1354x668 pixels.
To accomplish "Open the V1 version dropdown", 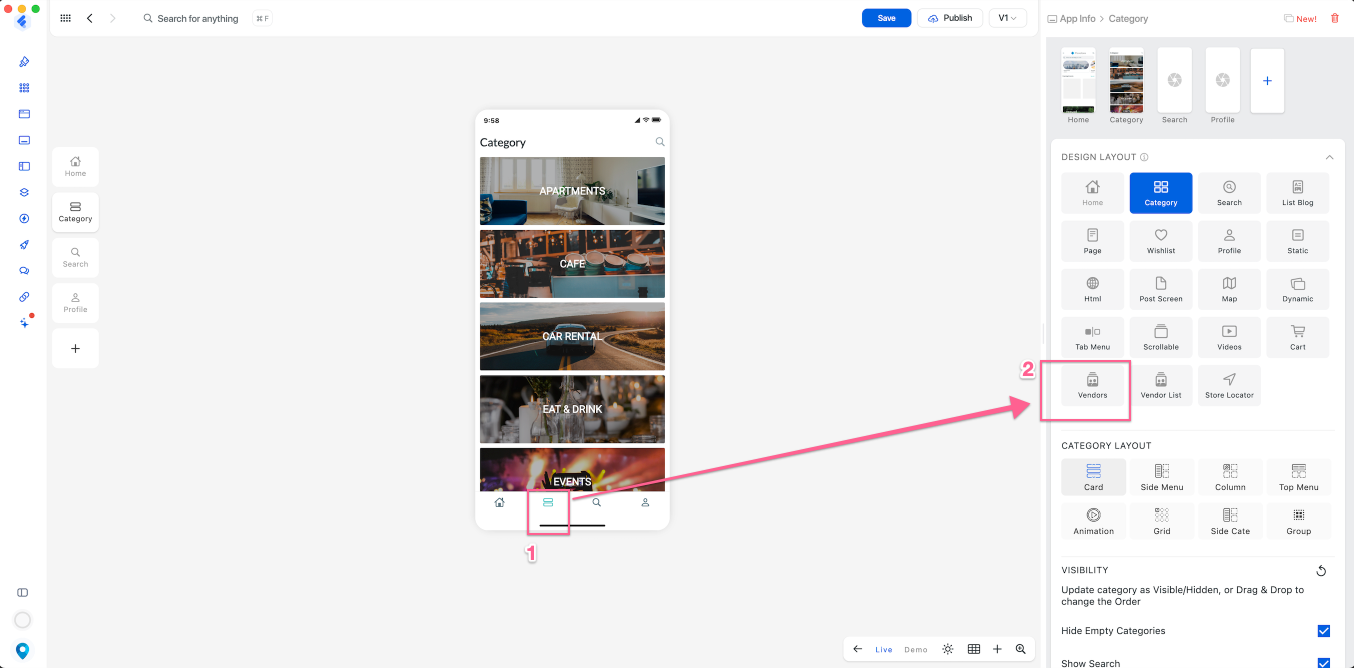I will (x=1007, y=18).
